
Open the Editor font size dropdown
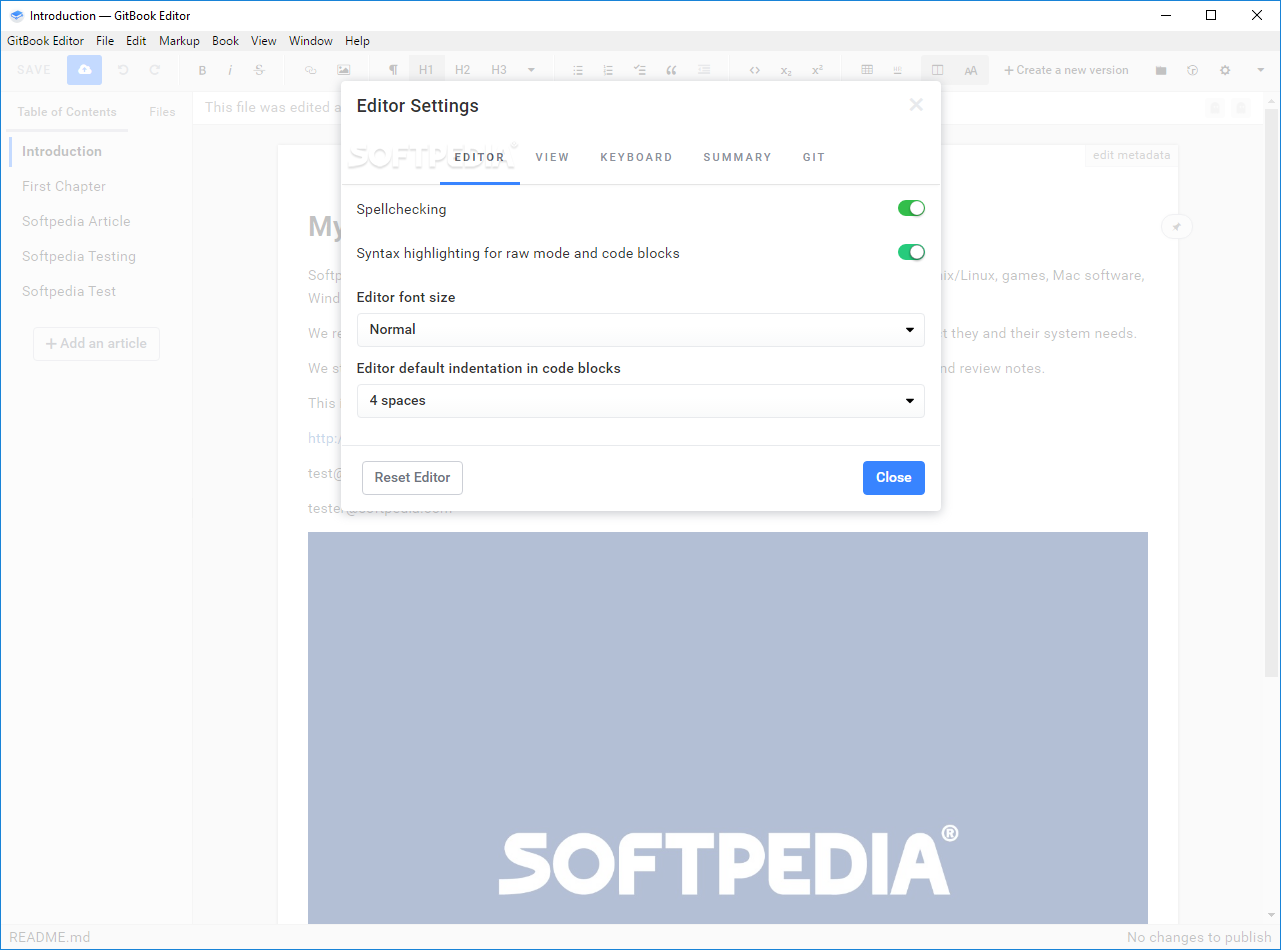[641, 330]
